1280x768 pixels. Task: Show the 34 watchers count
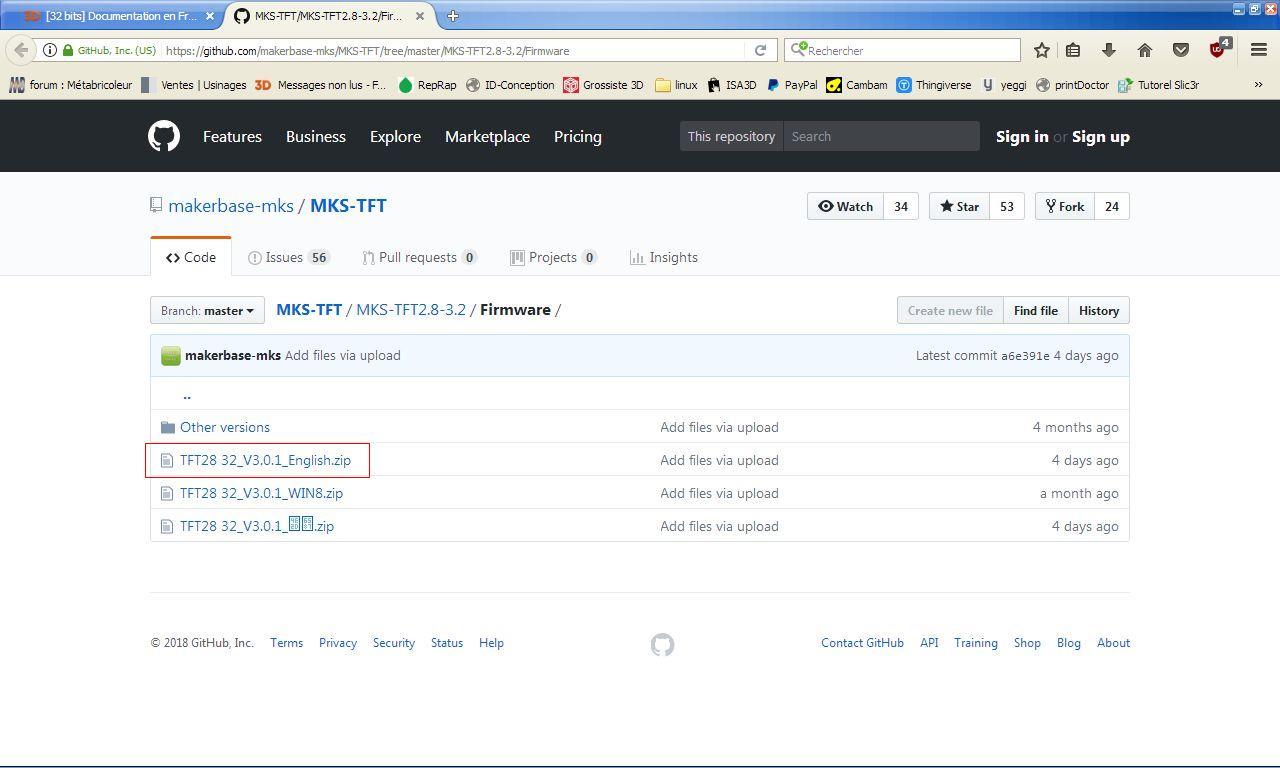pyautogui.click(x=901, y=206)
